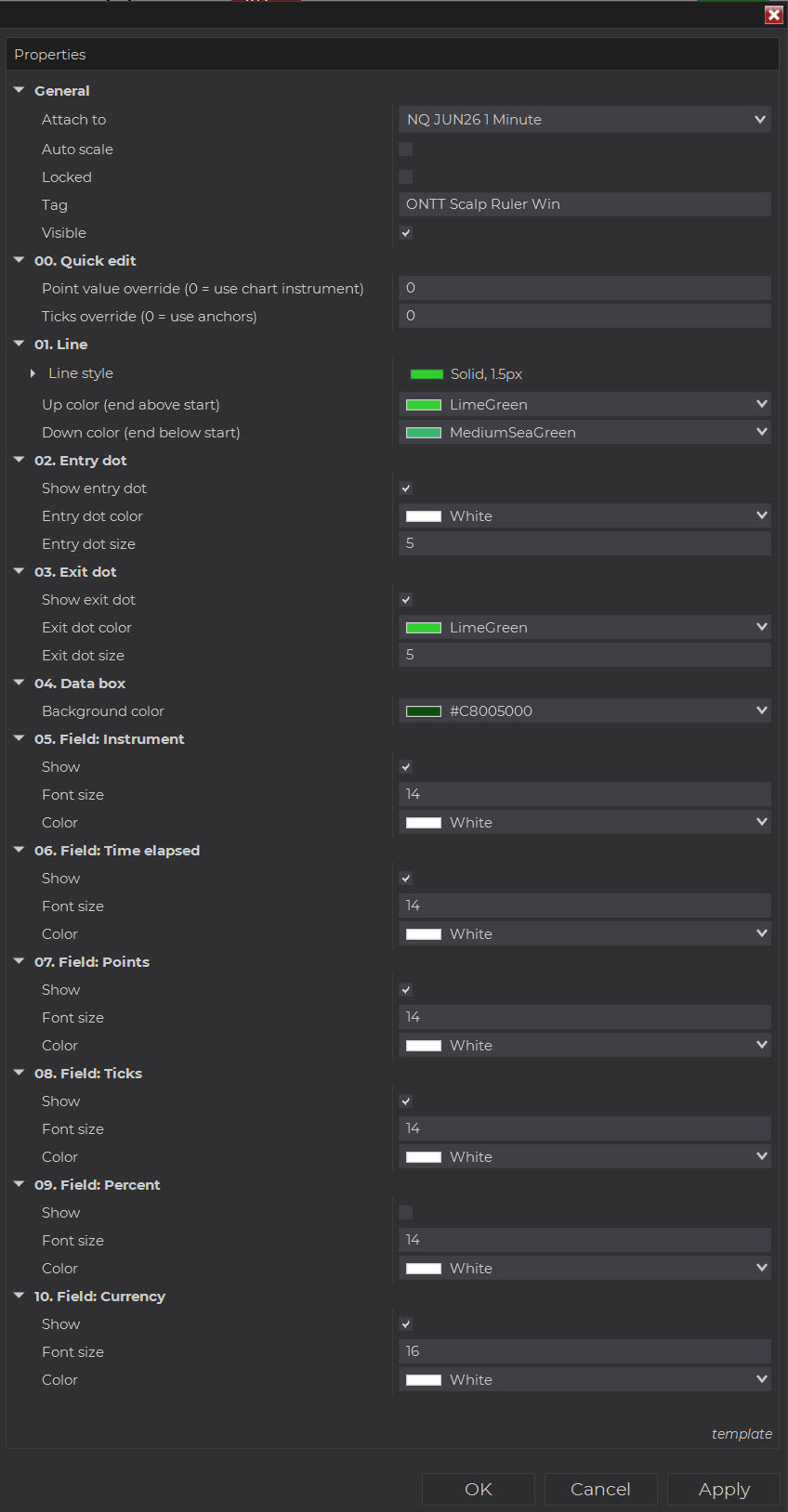
Task: Toggle Show under Field: Points
Action: (406, 989)
